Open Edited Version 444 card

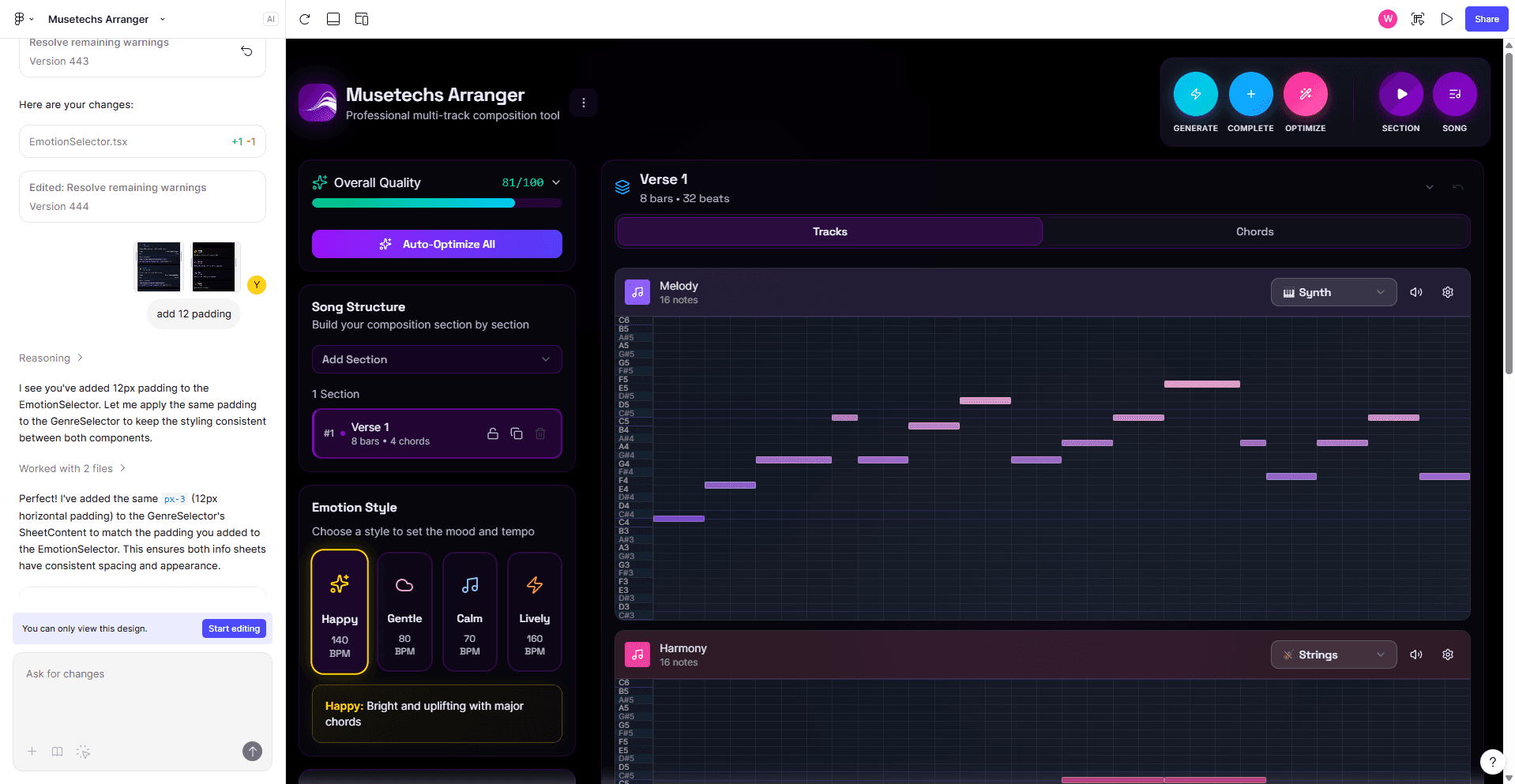point(142,197)
